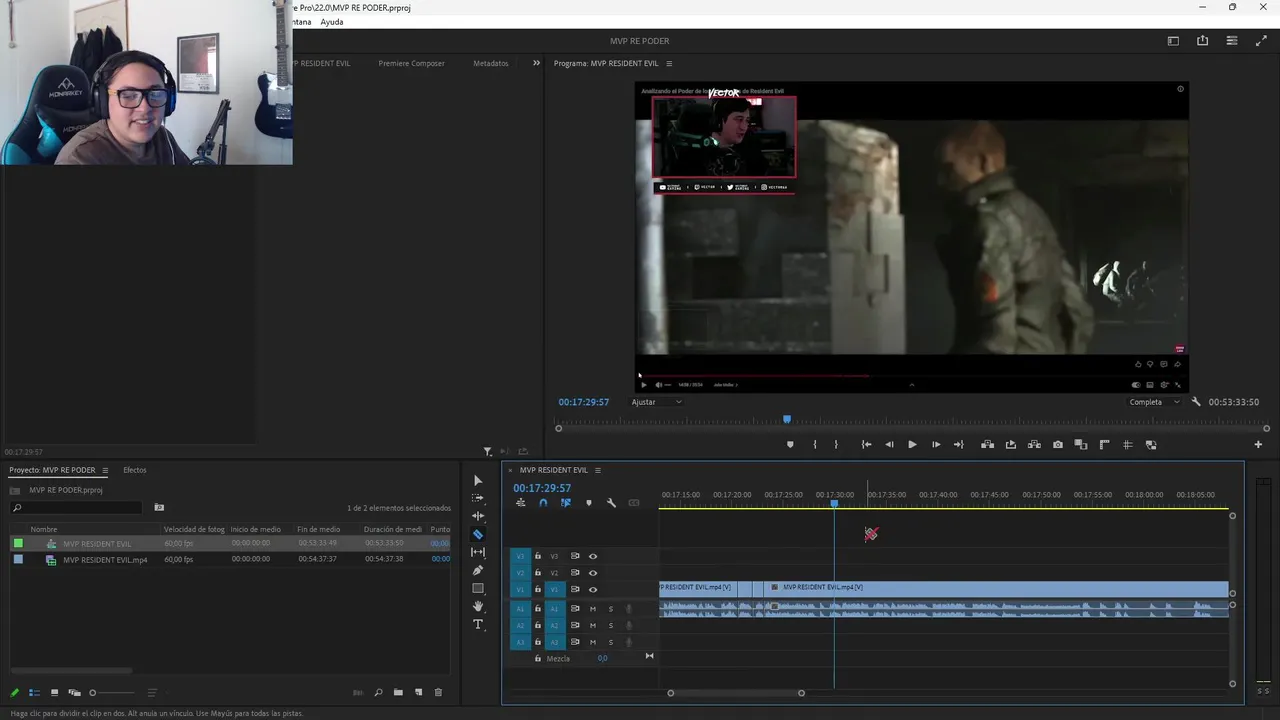Solo audio track A2

pos(611,626)
